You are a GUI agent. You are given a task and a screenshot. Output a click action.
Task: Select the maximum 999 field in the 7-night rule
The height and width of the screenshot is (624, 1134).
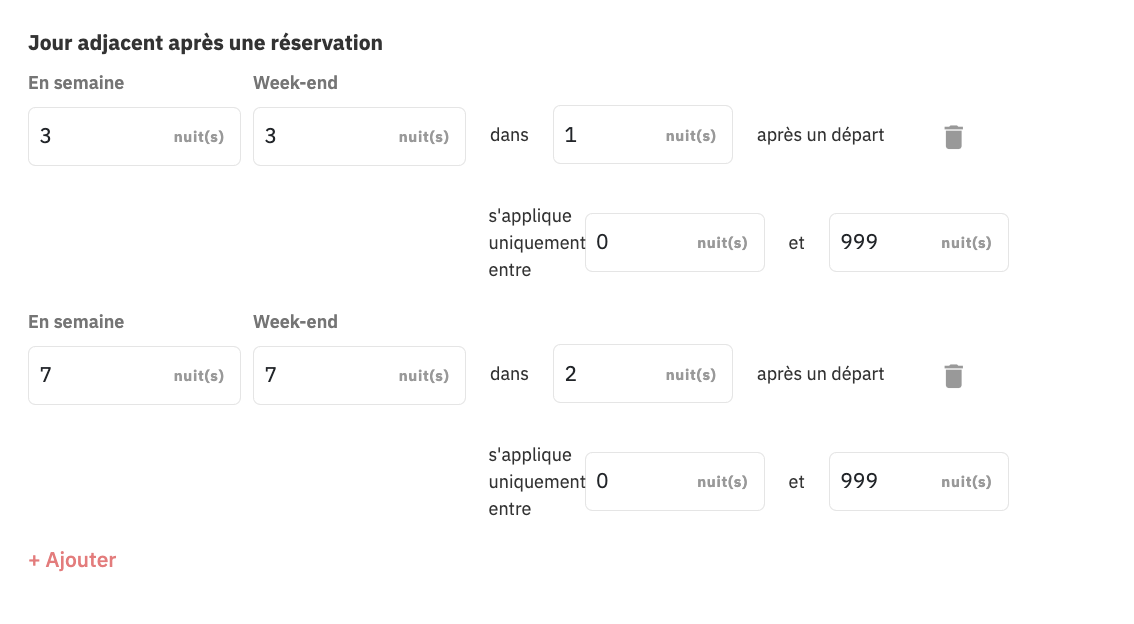(918, 482)
